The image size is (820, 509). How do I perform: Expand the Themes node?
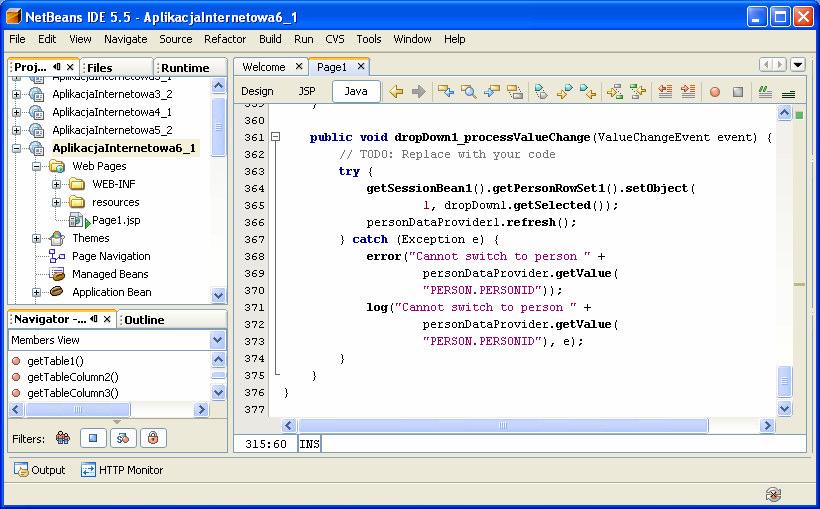37,239
